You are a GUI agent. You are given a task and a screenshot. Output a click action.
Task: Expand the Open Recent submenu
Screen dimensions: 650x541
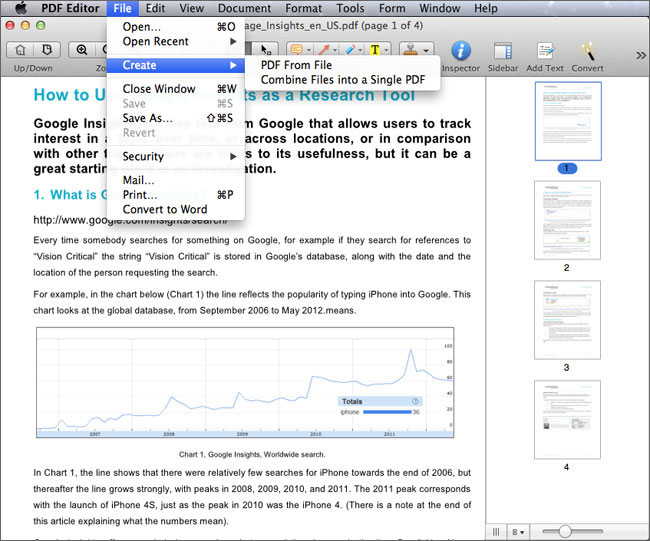pos(176,41)
